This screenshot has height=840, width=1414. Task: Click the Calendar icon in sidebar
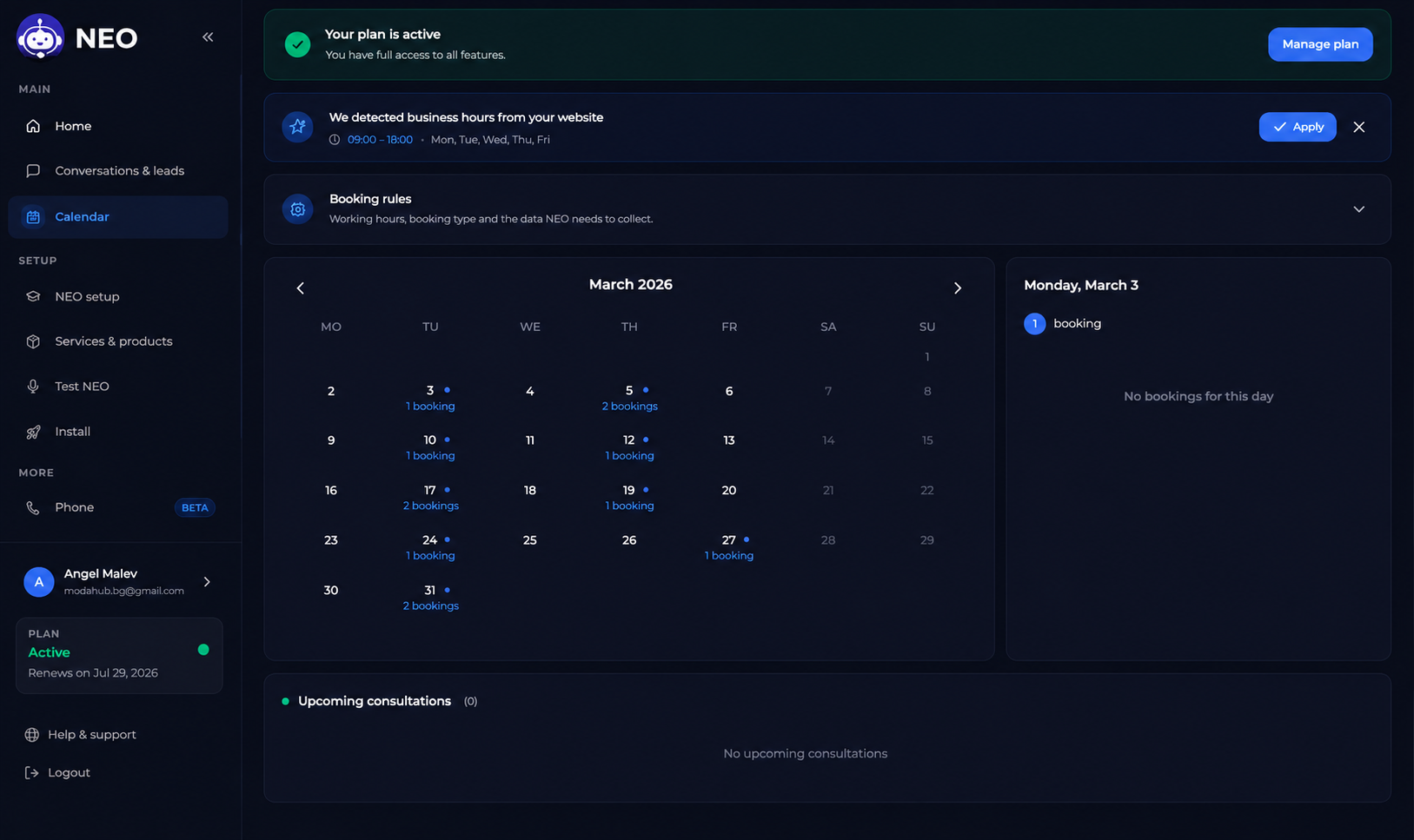(x=33, y=217)
